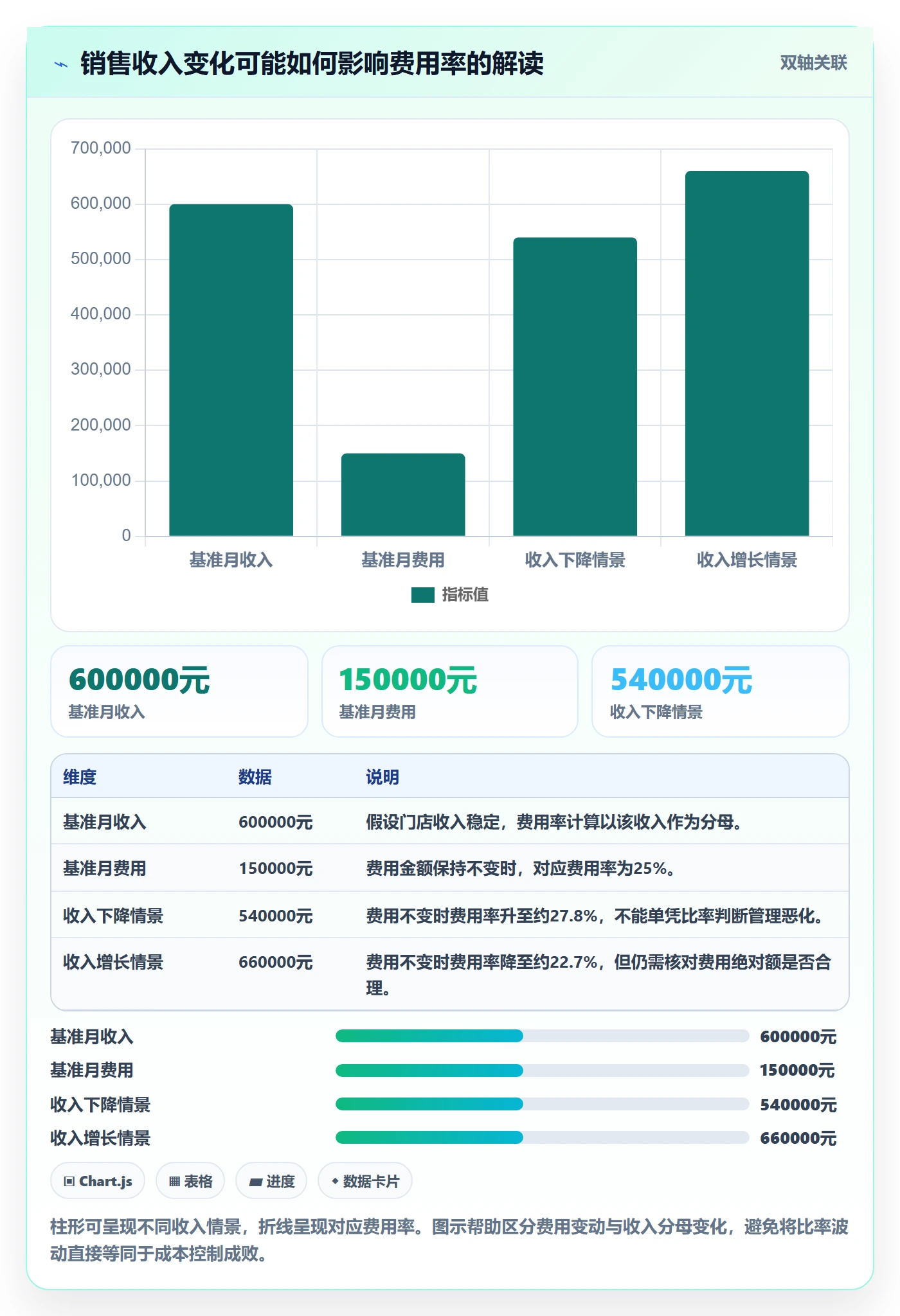Click the 540000元 value beside the progress bar
This screenshot has width=900, height=1316.
coord(798,1105)
